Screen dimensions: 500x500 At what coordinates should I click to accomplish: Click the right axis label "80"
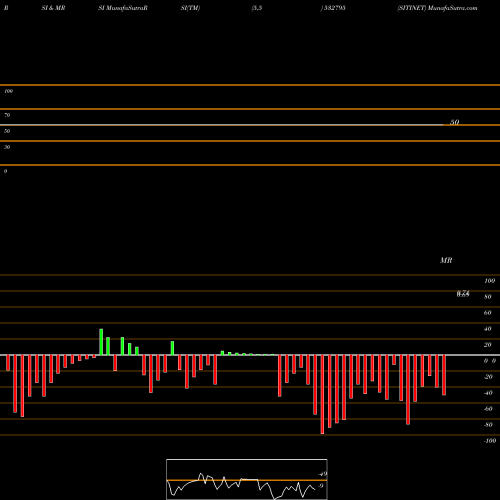[487, 297]
